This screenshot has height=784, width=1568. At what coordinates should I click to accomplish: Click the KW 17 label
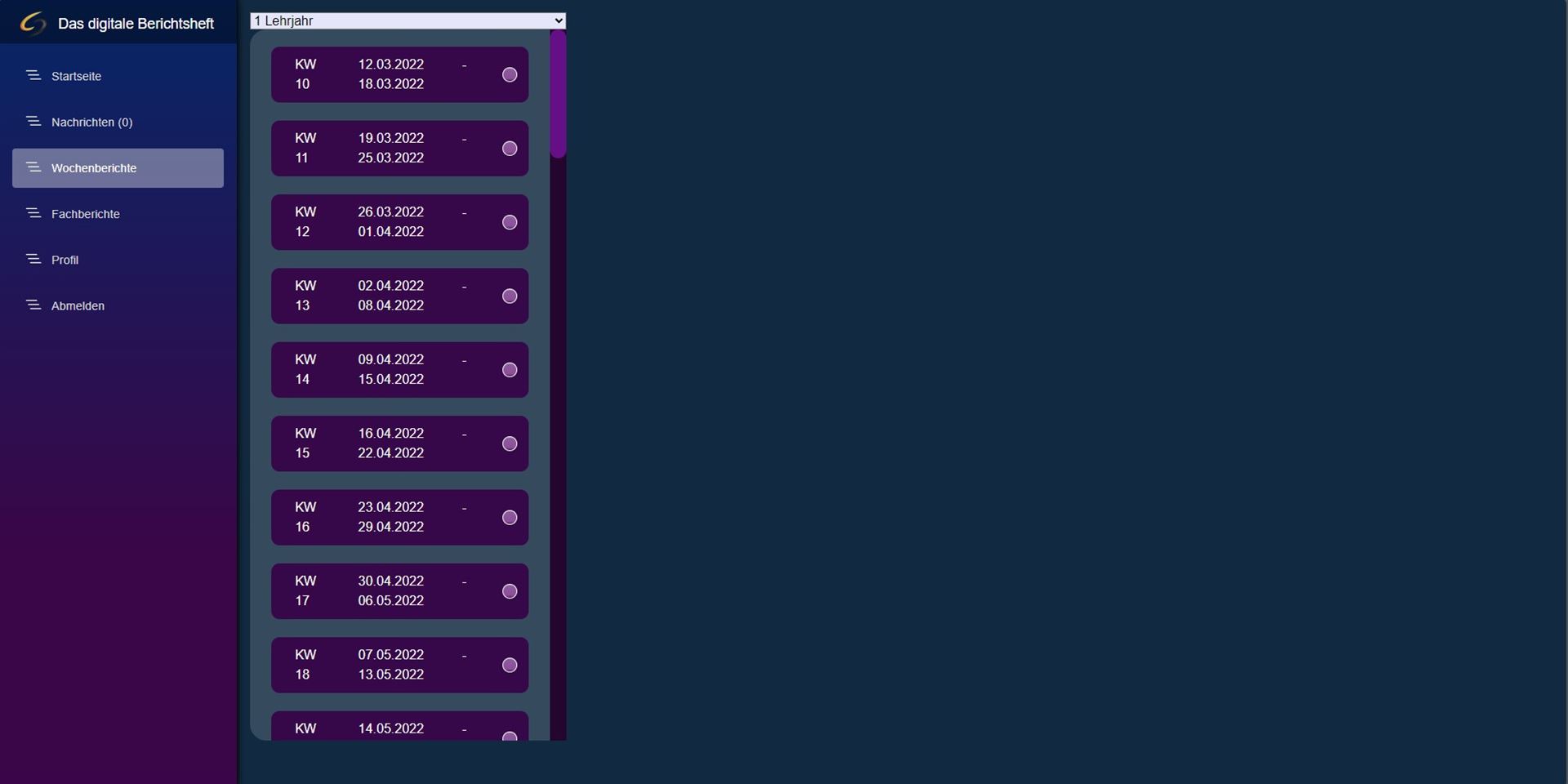[x=305, y=590]
